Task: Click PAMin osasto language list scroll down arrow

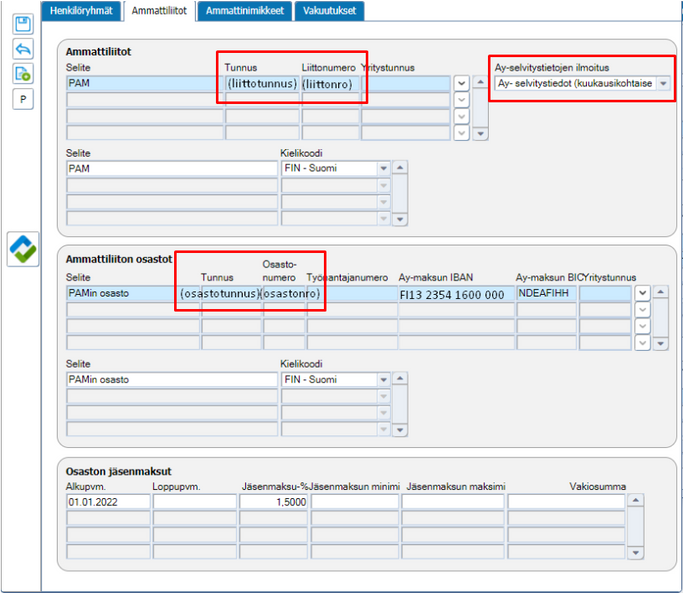Action: [400, 430]
